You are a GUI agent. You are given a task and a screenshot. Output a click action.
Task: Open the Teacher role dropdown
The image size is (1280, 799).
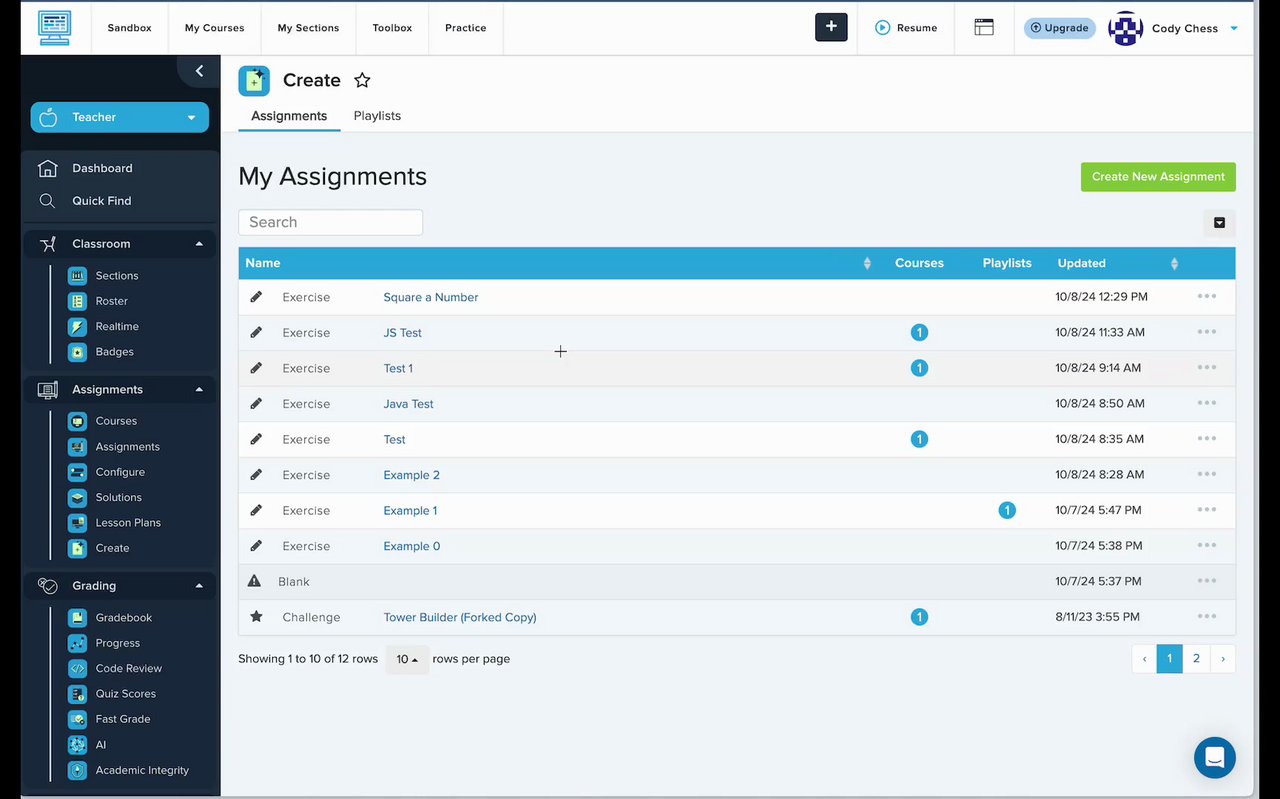(120, 117)
